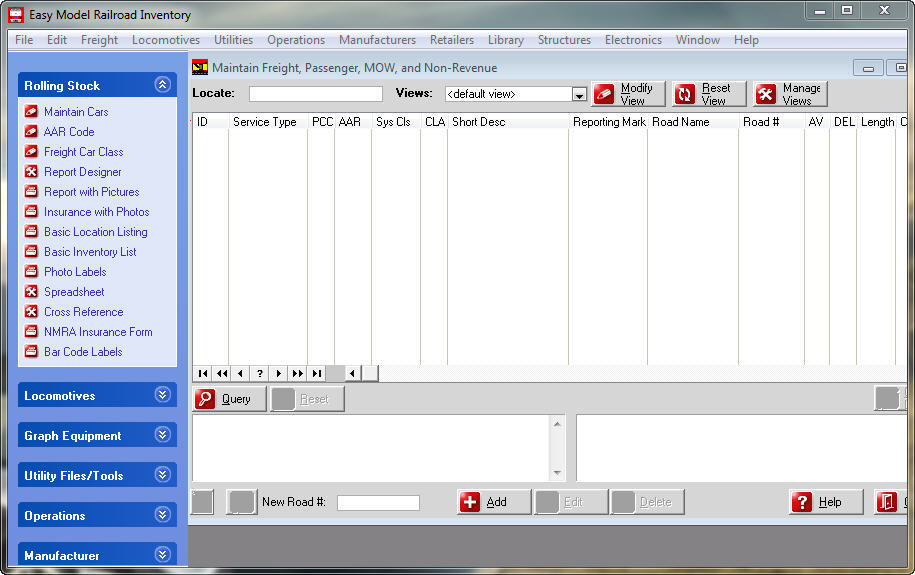Open the Locomotives menu
The height and width of the screenshot is (575, 915).
[x=166, y=40]
